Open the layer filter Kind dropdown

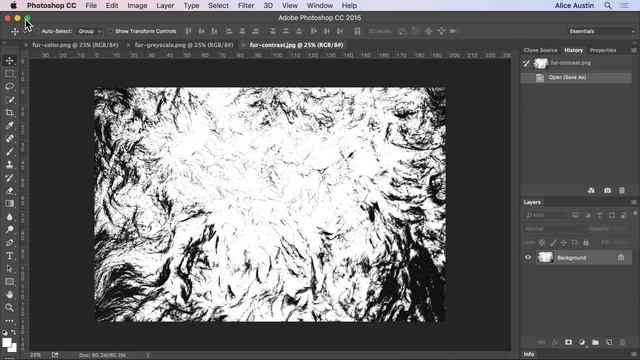[x=545, y=215]
